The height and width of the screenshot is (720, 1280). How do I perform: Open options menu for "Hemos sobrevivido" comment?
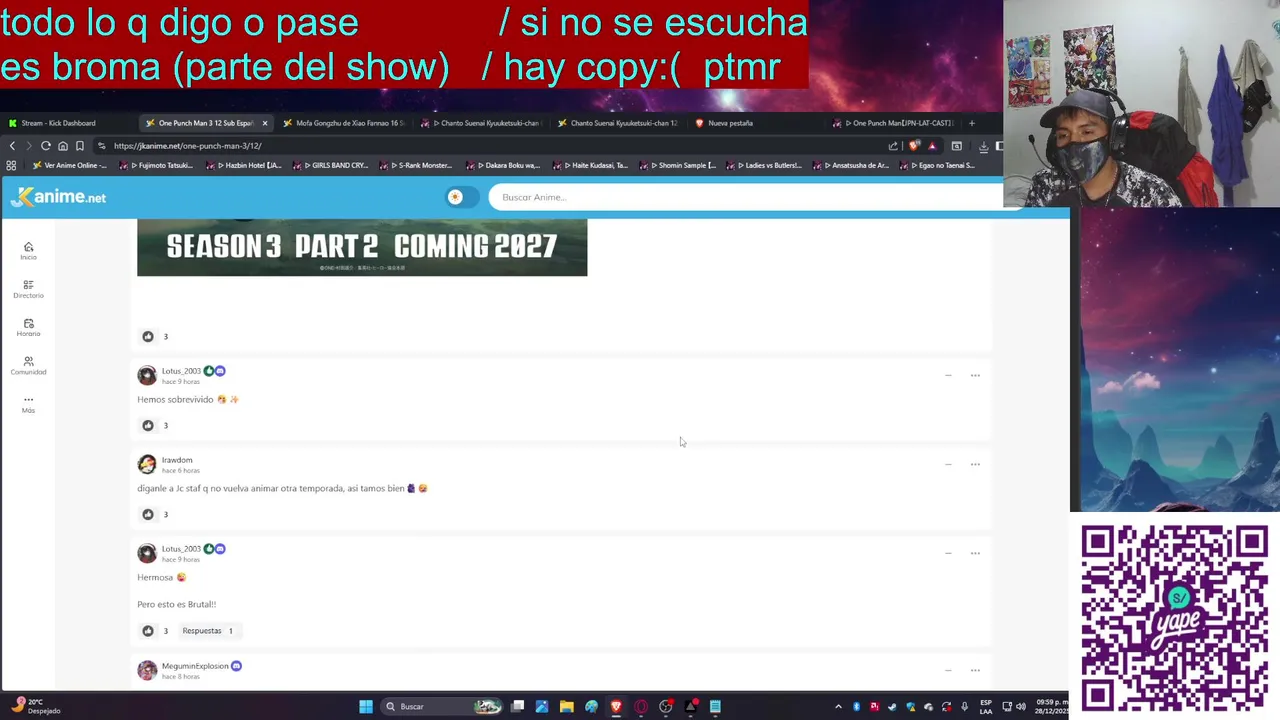(x=975, y=375)
